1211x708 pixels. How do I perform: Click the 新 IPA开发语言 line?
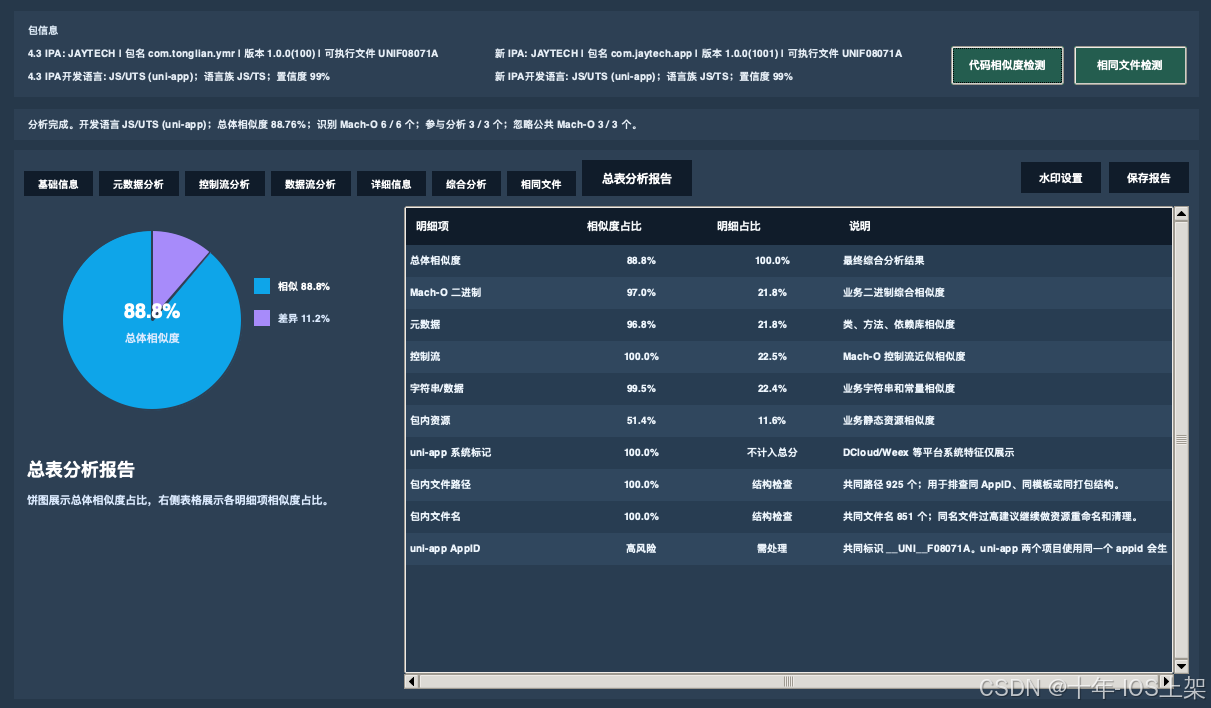tap(643, 76)
